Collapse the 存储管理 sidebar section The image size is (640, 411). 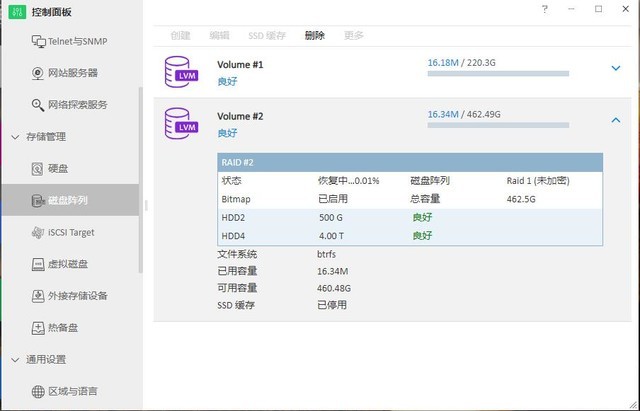[x=14, y=137]
